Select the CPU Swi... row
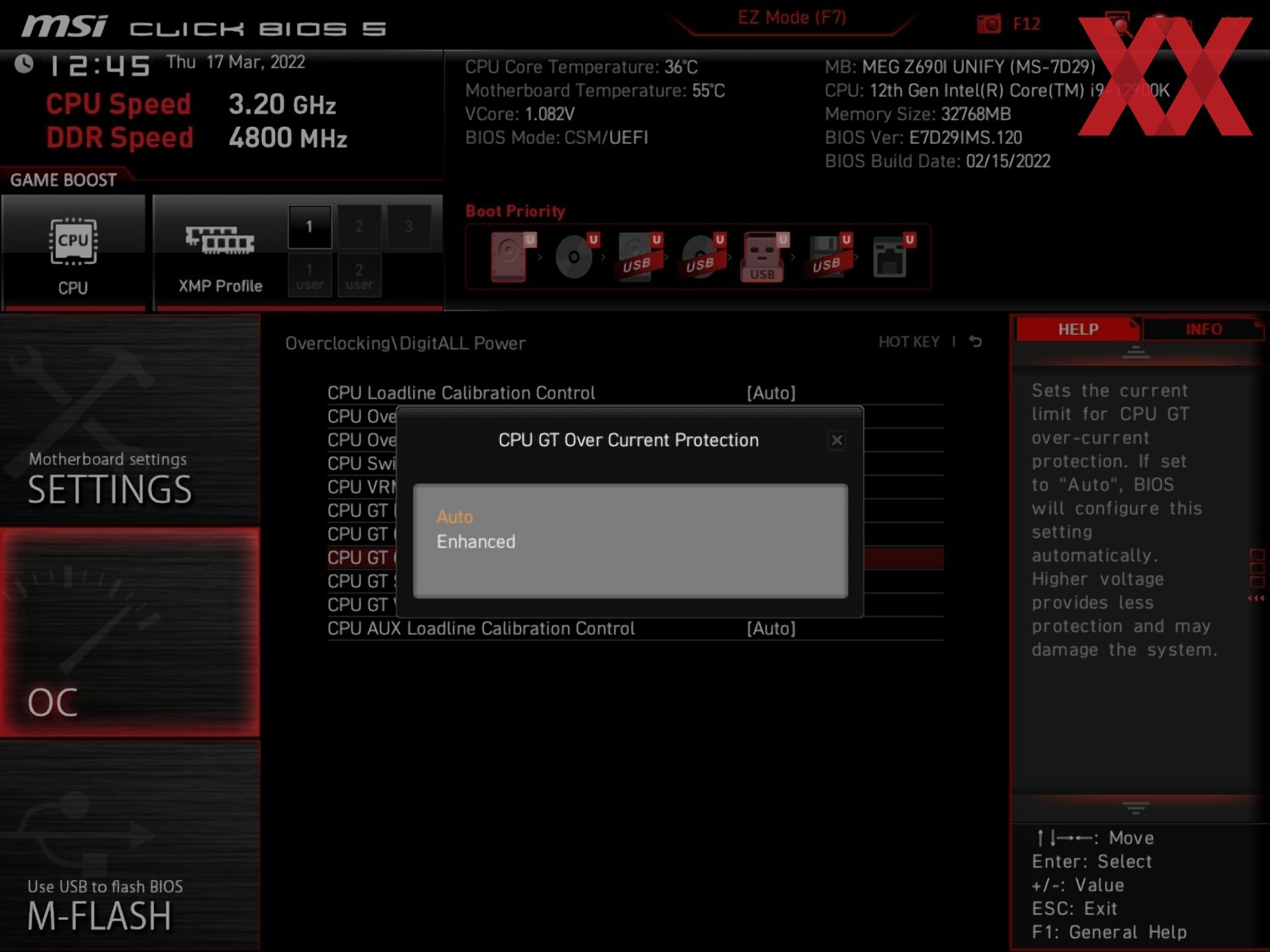The height and width of the screenshot is (952, 1270). [x=362, y=463]
